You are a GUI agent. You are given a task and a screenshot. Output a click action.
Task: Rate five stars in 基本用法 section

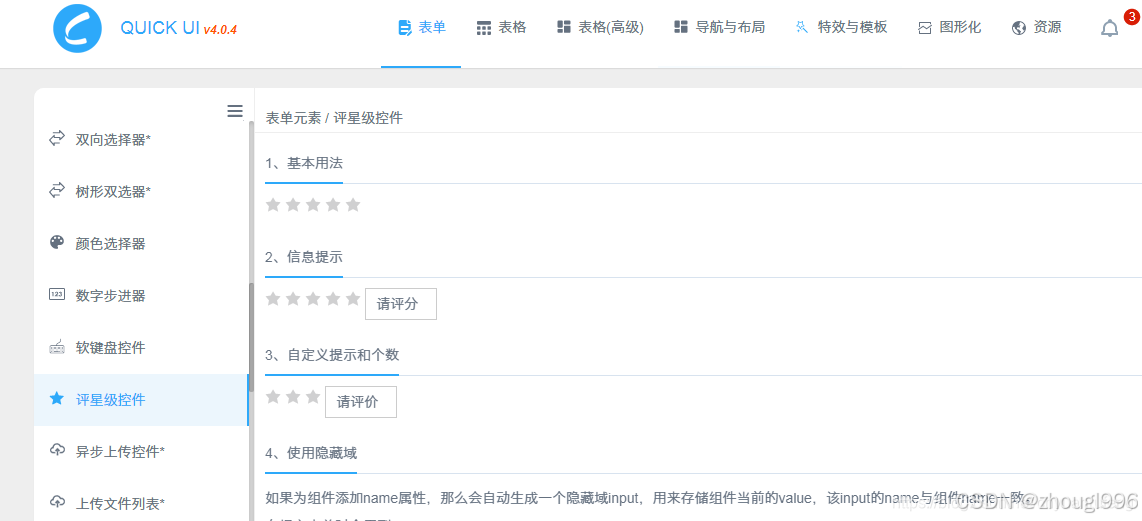(x=353, y=205)
